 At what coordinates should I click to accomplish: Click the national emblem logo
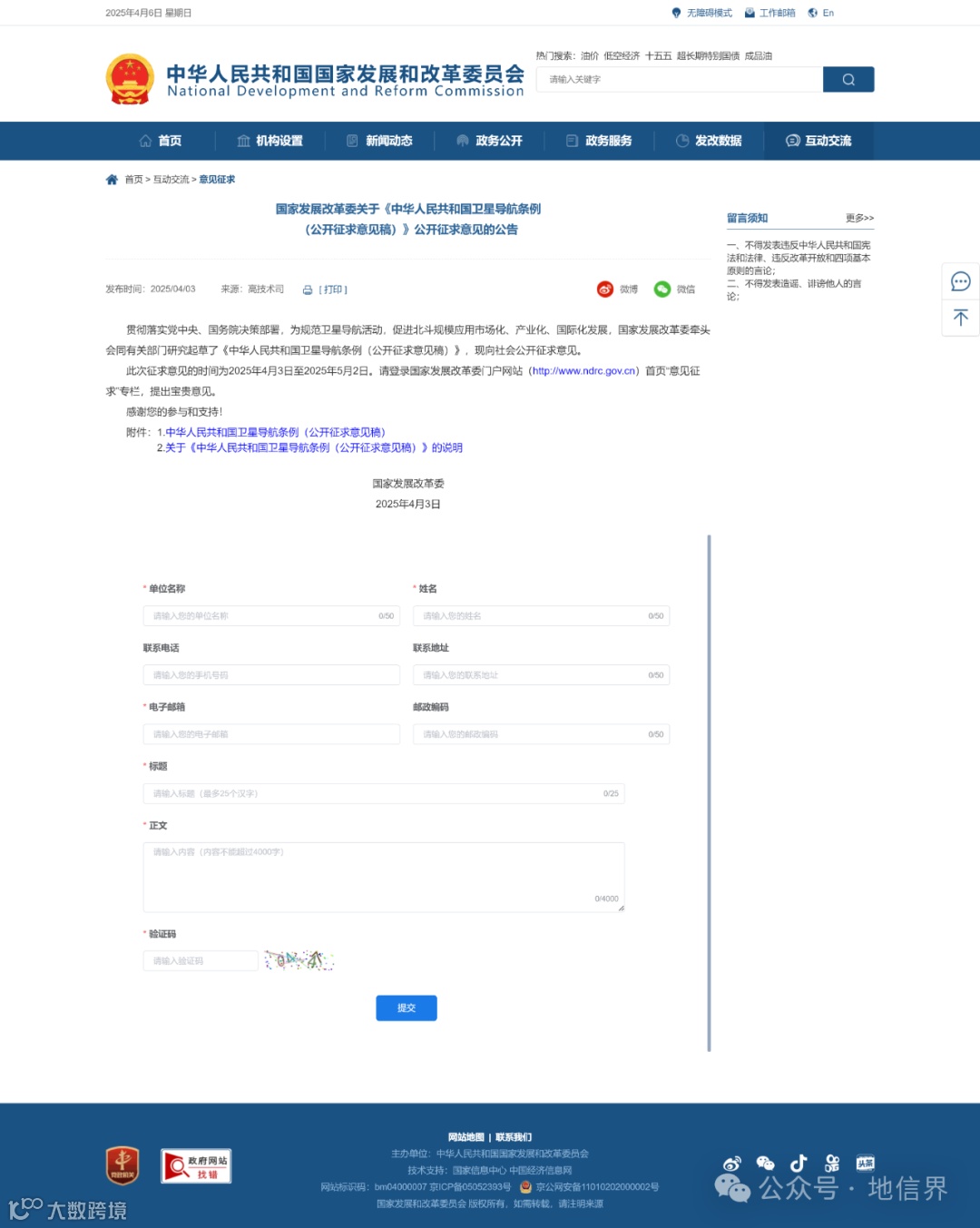130,79
